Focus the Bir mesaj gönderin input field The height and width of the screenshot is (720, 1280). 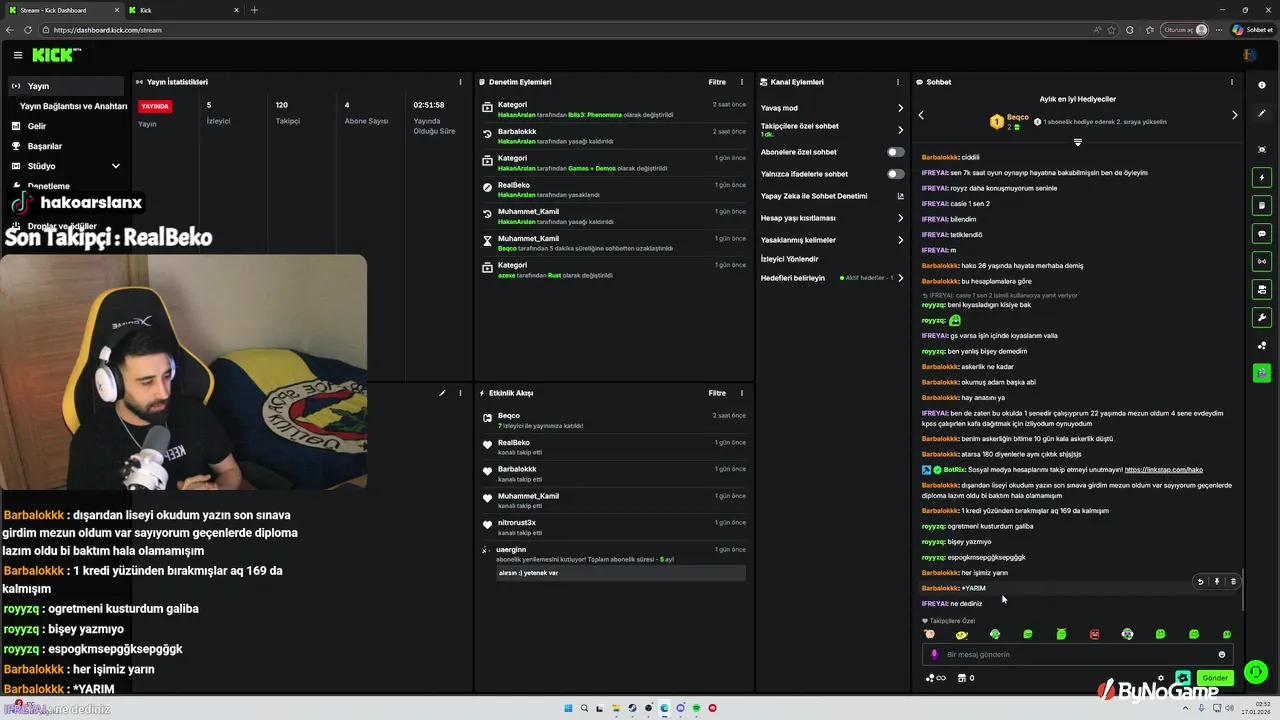(x=1076, y=655)
